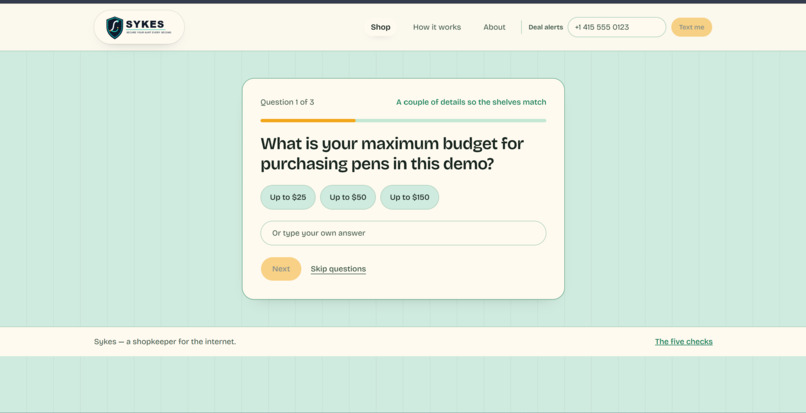The image size is (806, 413).
Task: Click the budget question heading
Action: click(x=392, y=153)
